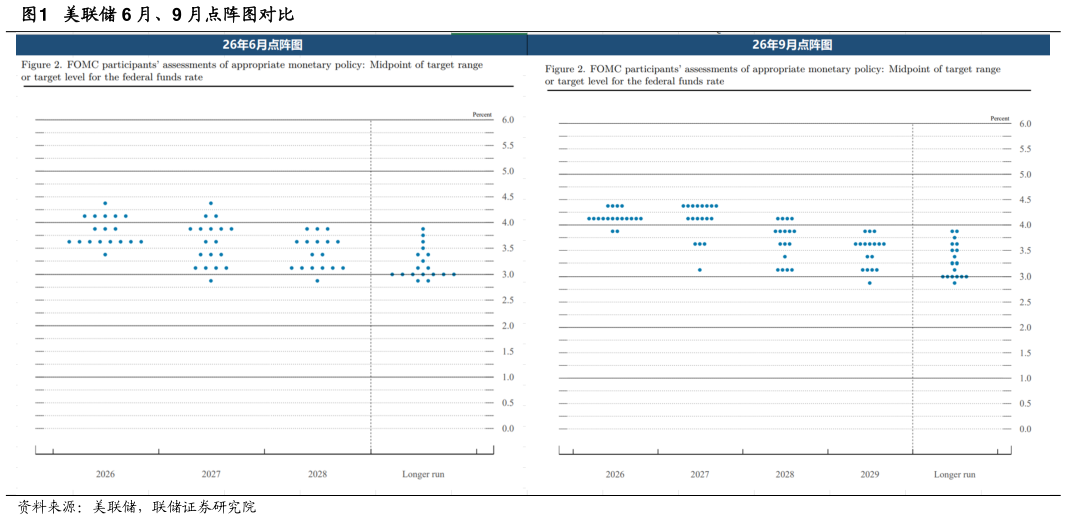Click the 3.0 axis value in June chart

point(508,274)
